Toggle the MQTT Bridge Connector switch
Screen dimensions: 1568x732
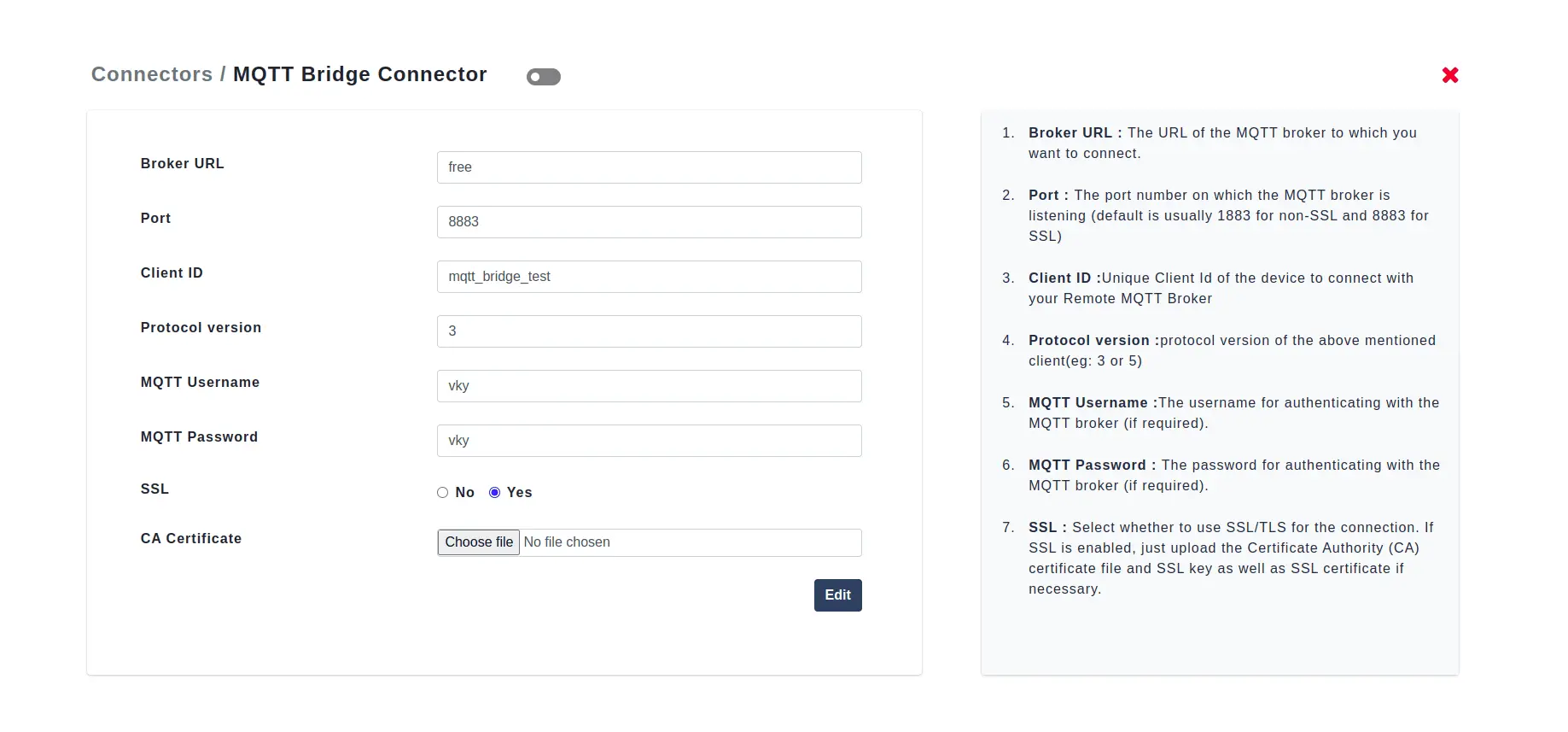tap(543, 77)
